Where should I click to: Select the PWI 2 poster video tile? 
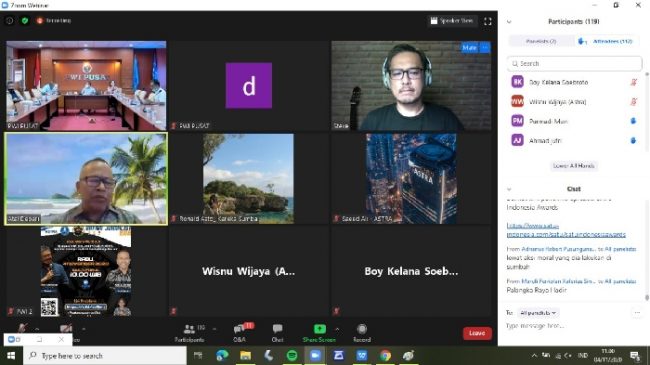click(86, 272)
